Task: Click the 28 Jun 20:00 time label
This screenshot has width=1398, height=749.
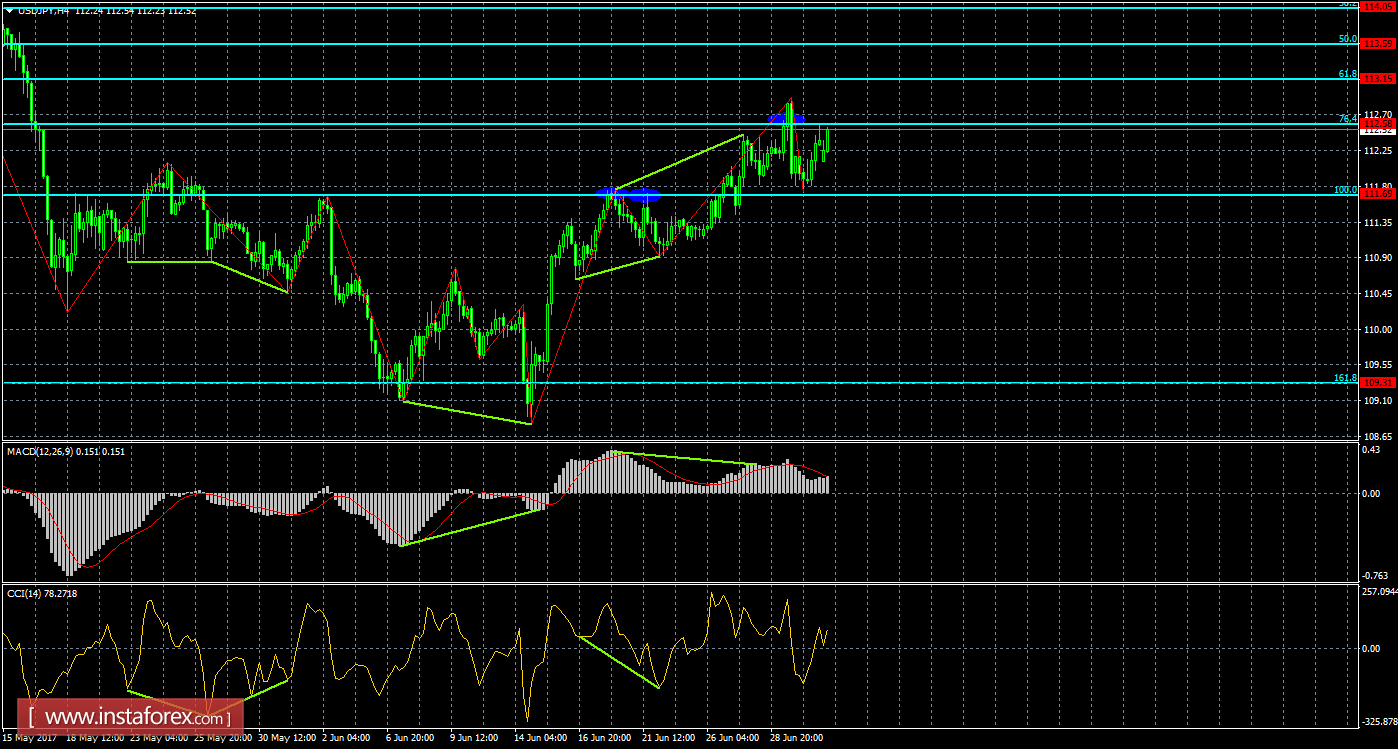Action: click(798, 739)
